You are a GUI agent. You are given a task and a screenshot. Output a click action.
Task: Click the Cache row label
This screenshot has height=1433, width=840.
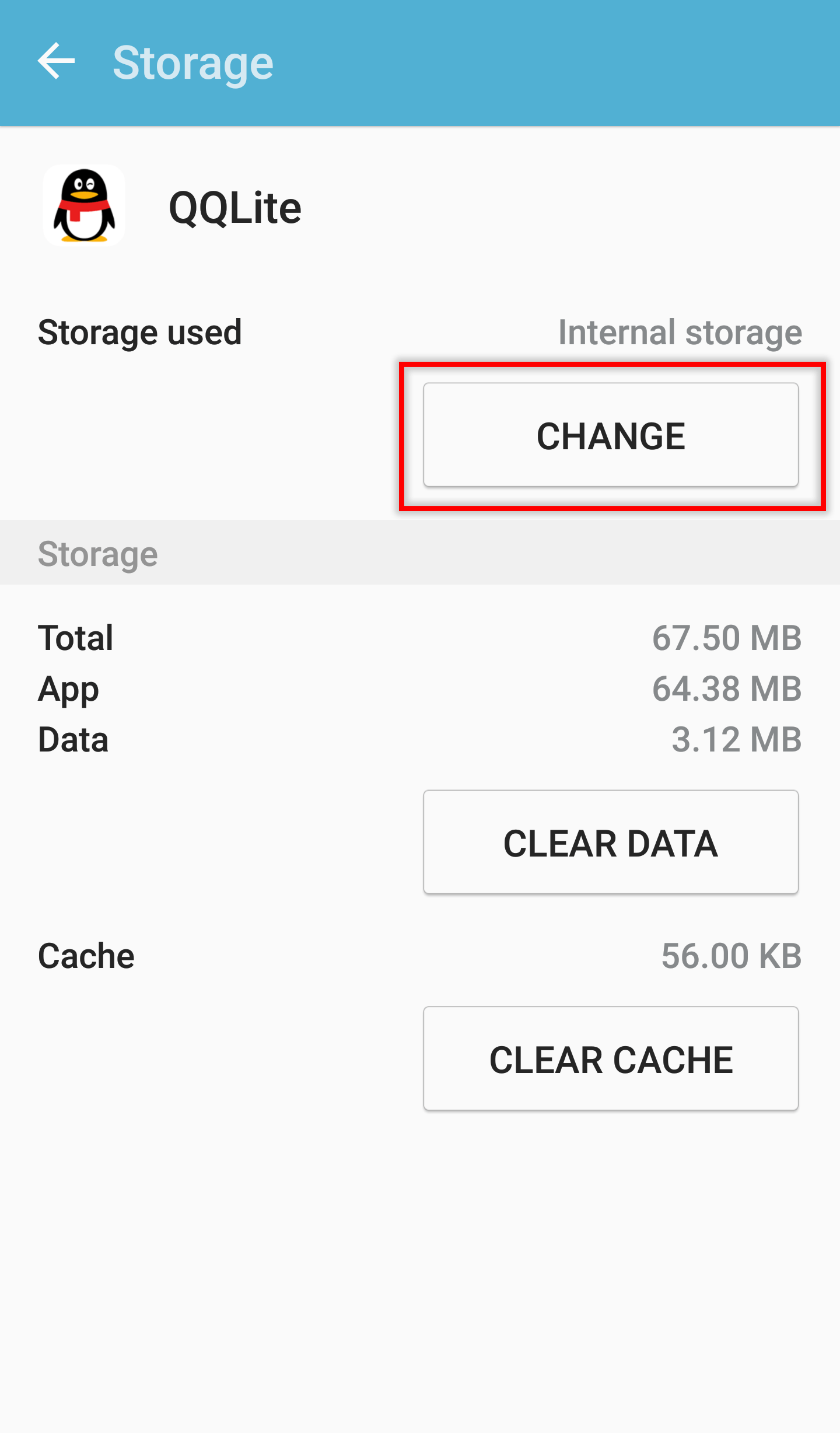[x=86, y=956]
